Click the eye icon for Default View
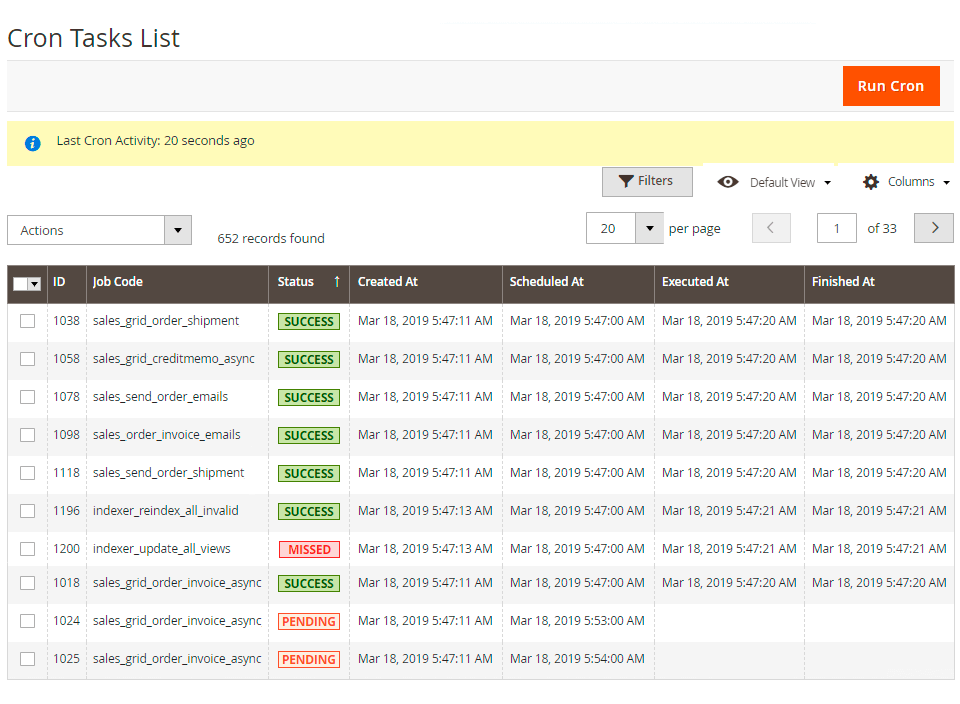Image resolution: width=960 pixels, height=704 pixels. point(728,182)
